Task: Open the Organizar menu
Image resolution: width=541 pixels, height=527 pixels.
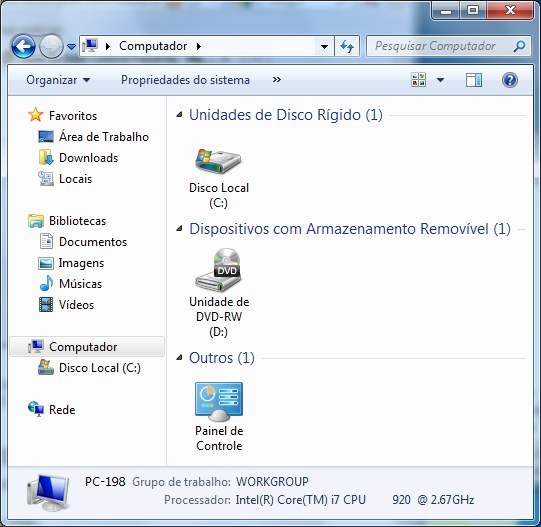Action: 58,80
